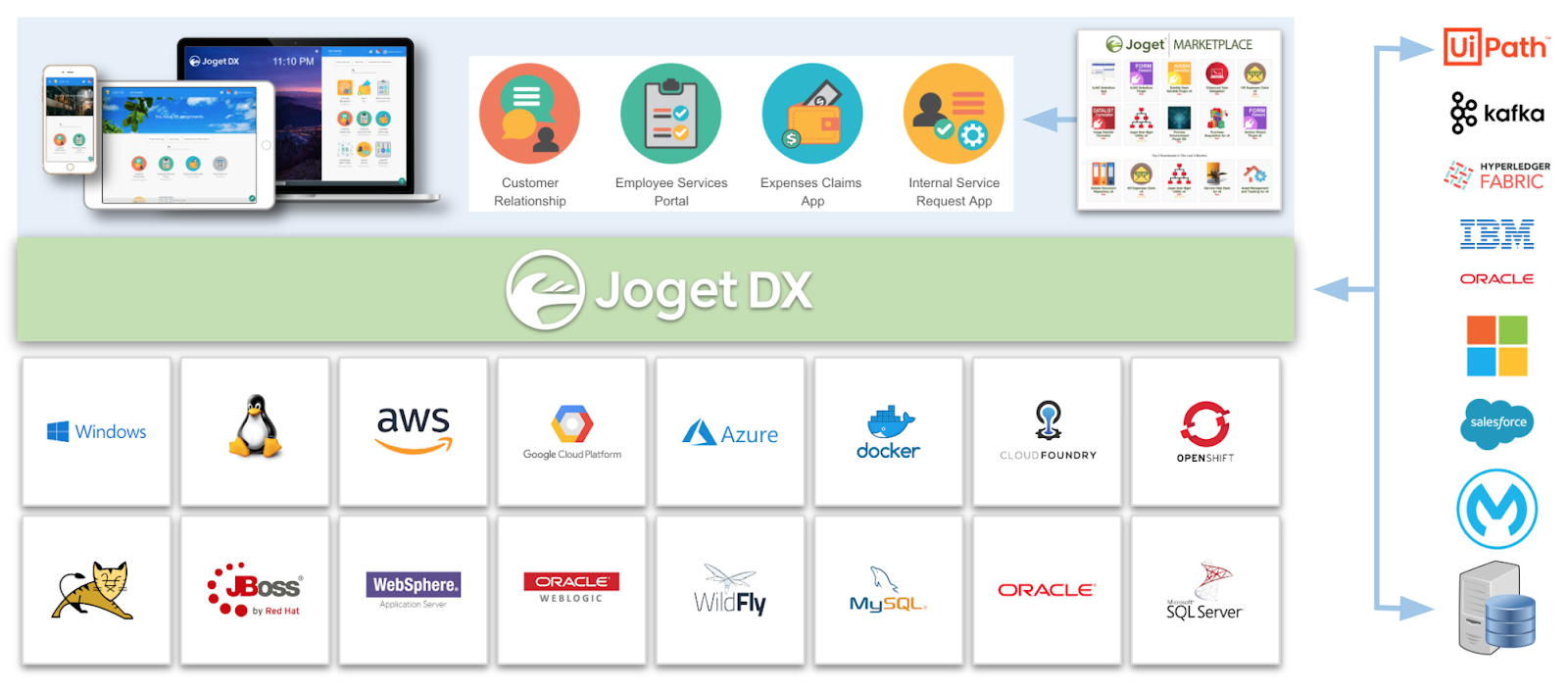Viewport: 1568px width, 689px height.
Task: Click the Azure logo tile
Action: (x=730, y=431)
